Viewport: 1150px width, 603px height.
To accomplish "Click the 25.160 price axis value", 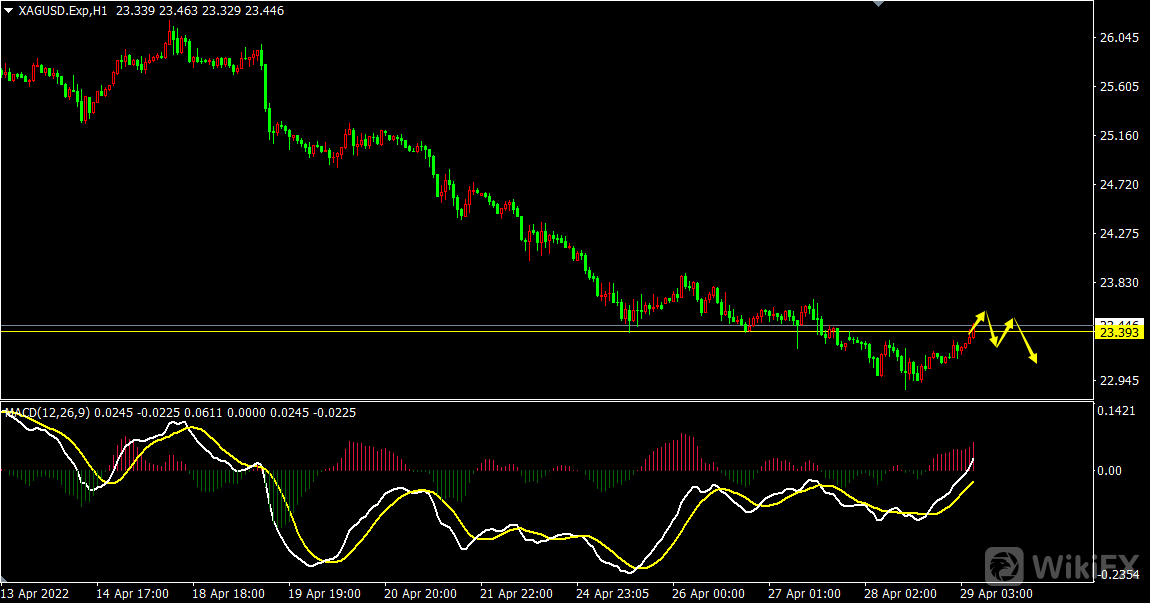I will [x=1119, y=136].
